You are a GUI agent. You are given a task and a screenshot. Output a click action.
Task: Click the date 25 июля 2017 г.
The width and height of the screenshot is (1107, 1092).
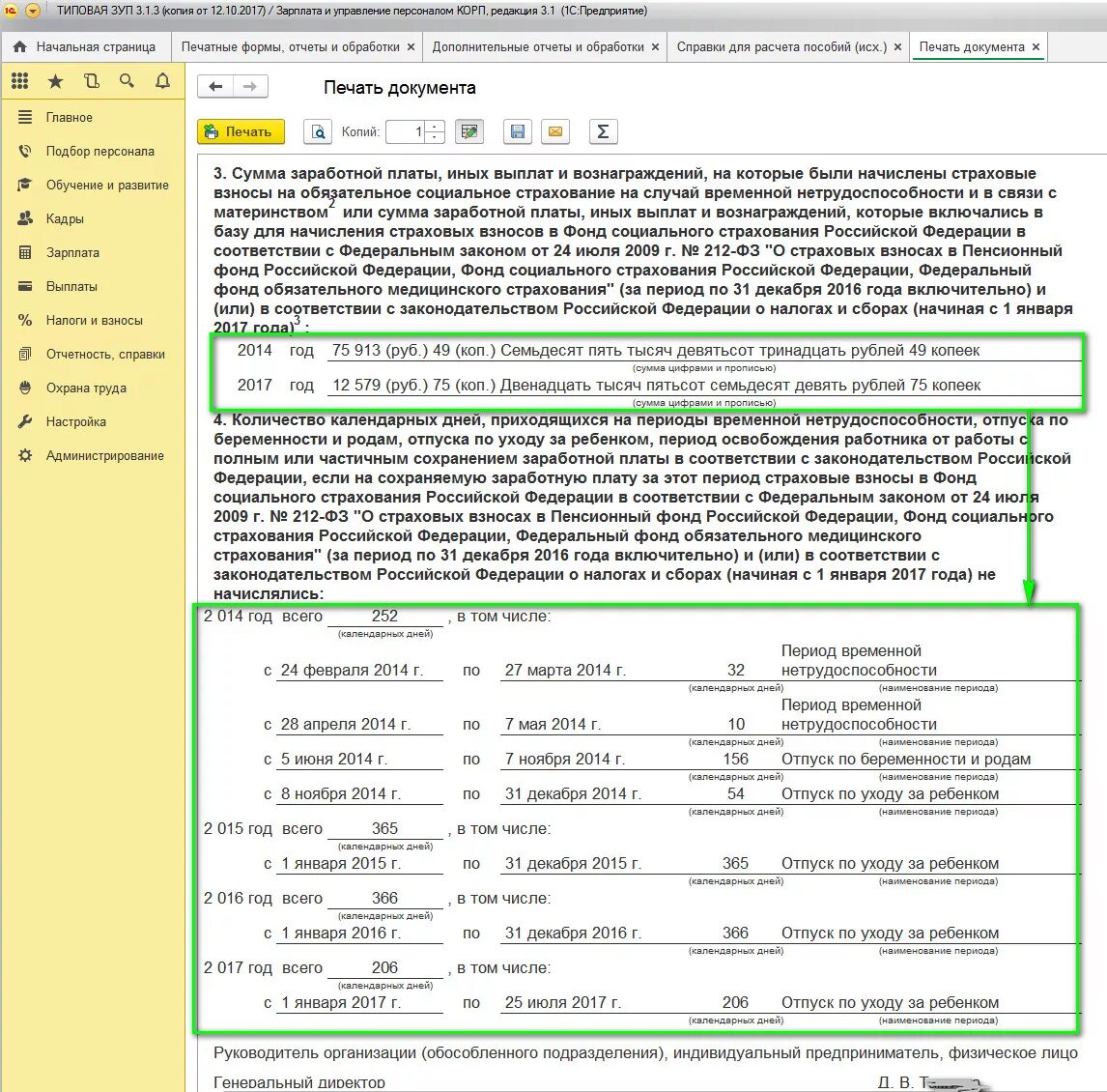pos(563,1002)
